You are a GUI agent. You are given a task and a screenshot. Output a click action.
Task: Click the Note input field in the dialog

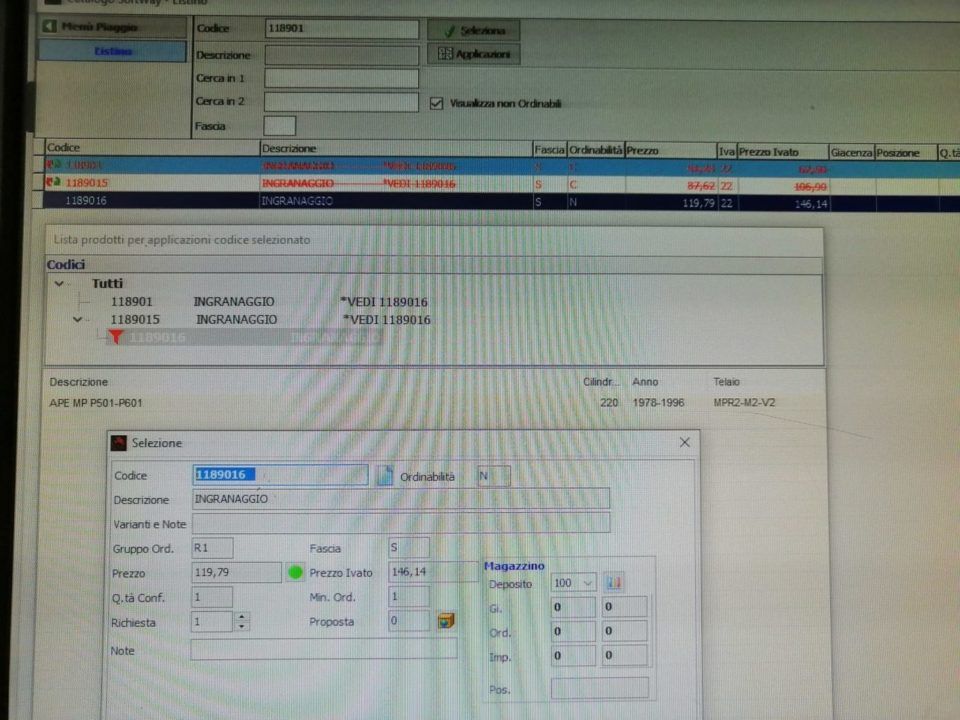click(x=323, y=650)
